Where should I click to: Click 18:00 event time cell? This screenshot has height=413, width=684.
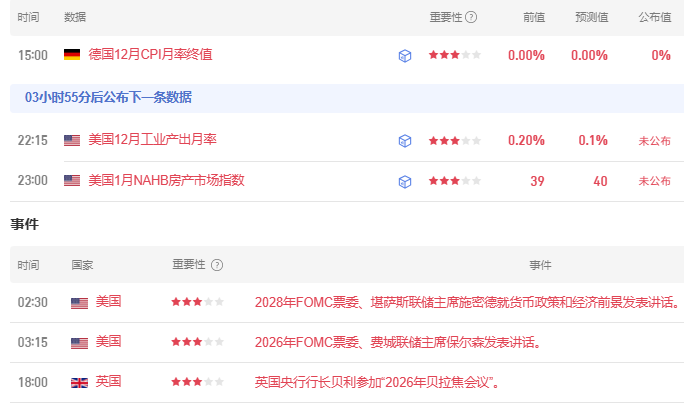click(x=33, y=382)
